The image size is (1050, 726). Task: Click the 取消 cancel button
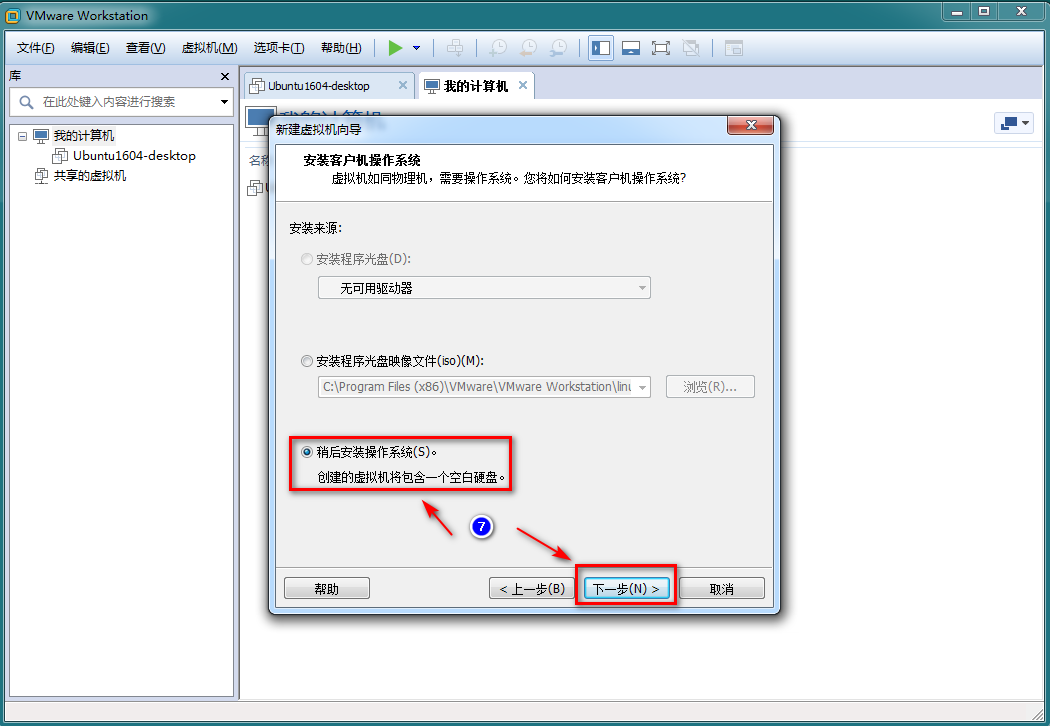tap(722, 589)
